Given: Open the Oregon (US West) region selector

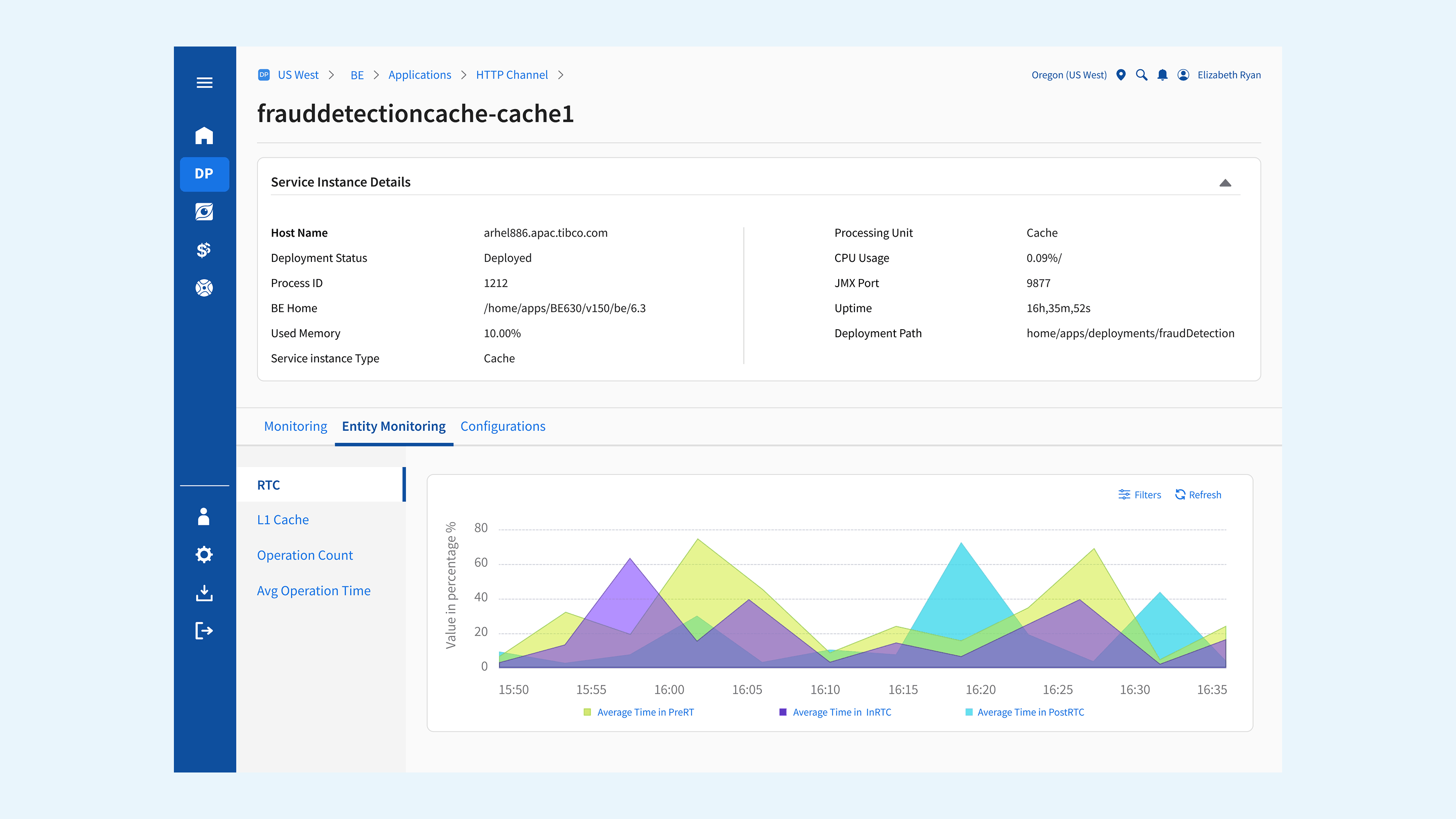Looking at the screenshot, I should pyautogui.click(x=1068, y=75).
